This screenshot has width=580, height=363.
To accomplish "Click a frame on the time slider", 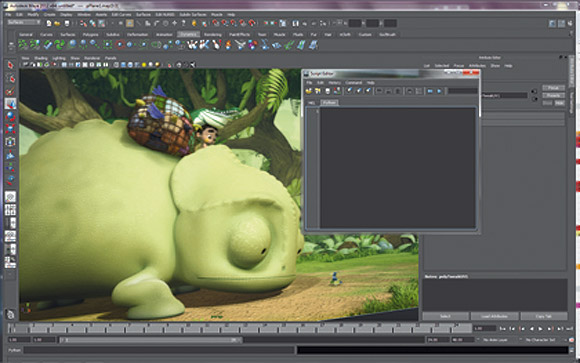I will tap(240, 328).
